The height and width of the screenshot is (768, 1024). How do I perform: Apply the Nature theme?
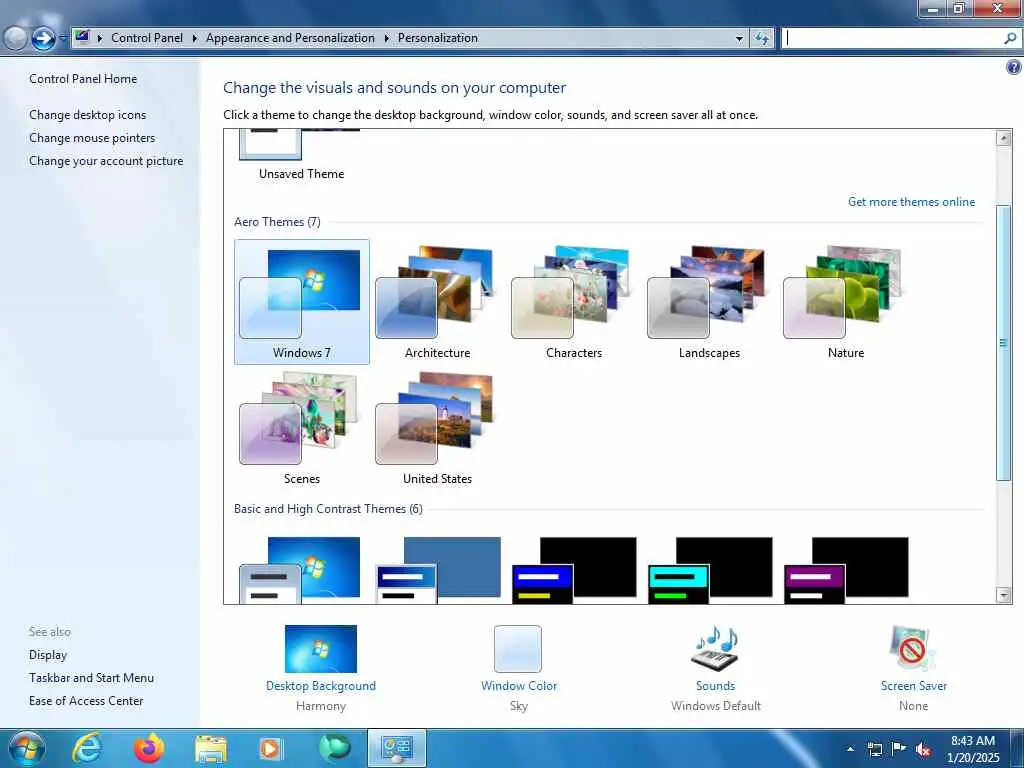point(845,302)
